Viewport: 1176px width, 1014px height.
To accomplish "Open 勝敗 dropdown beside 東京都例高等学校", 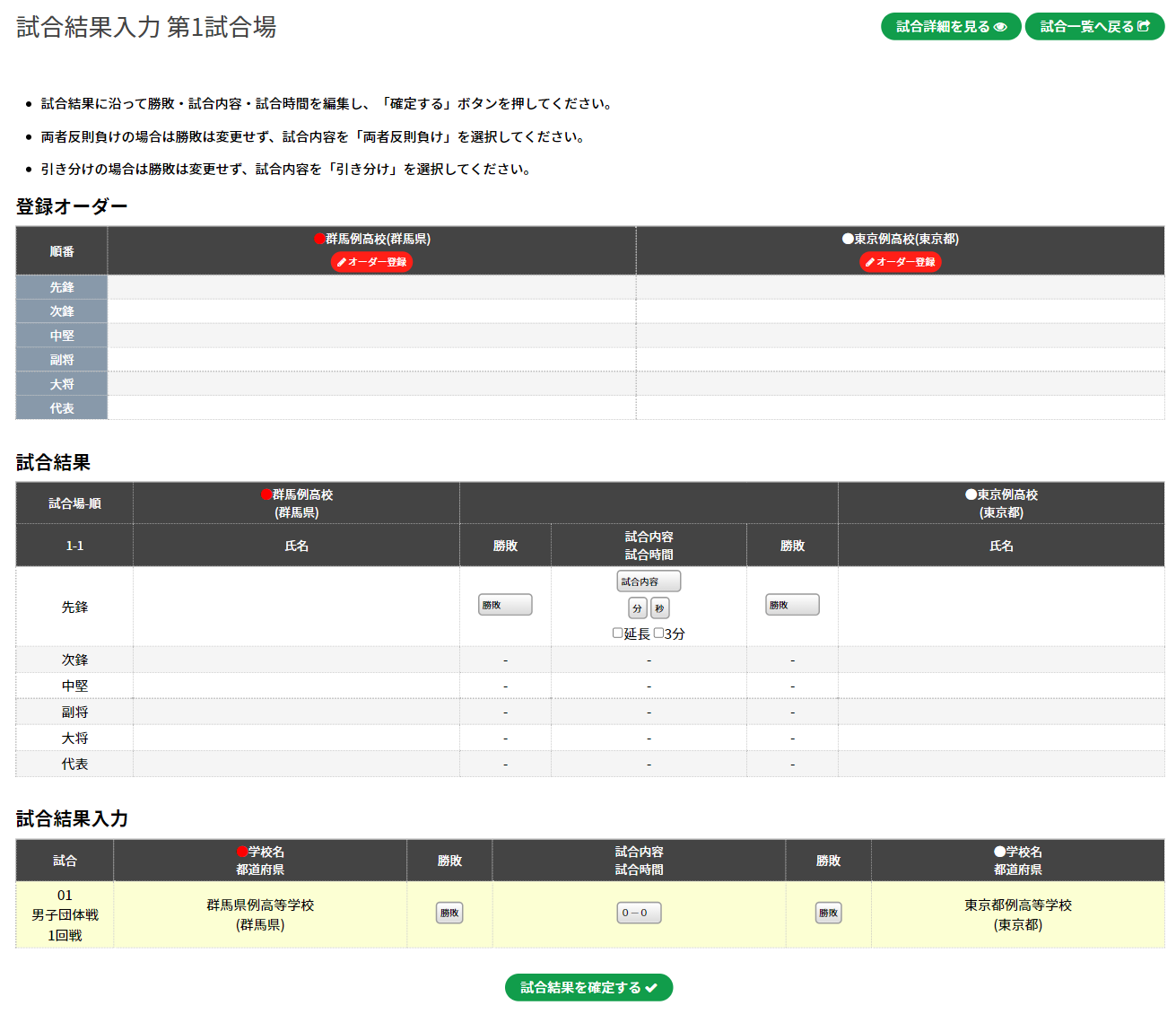I will [828, 913].
